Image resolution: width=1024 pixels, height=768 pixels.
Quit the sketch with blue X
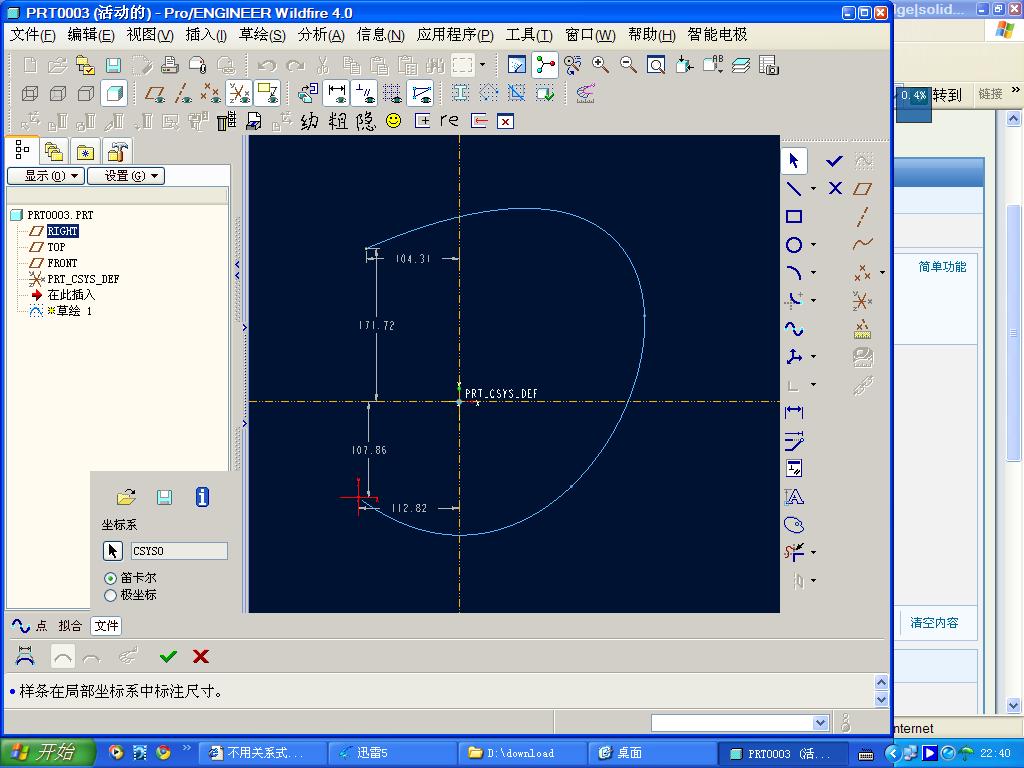[x=835, y=189]
